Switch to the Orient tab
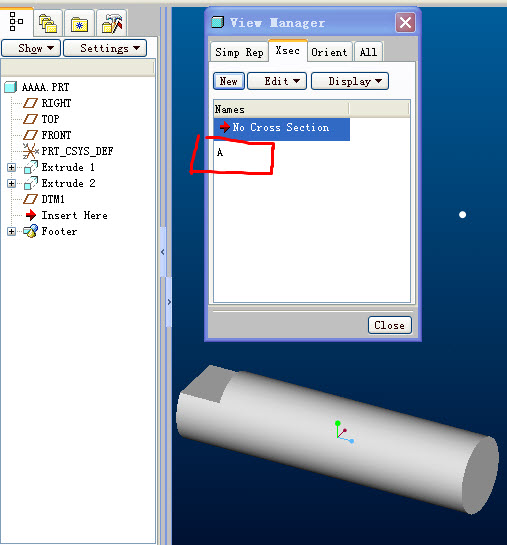 (329, 52)
